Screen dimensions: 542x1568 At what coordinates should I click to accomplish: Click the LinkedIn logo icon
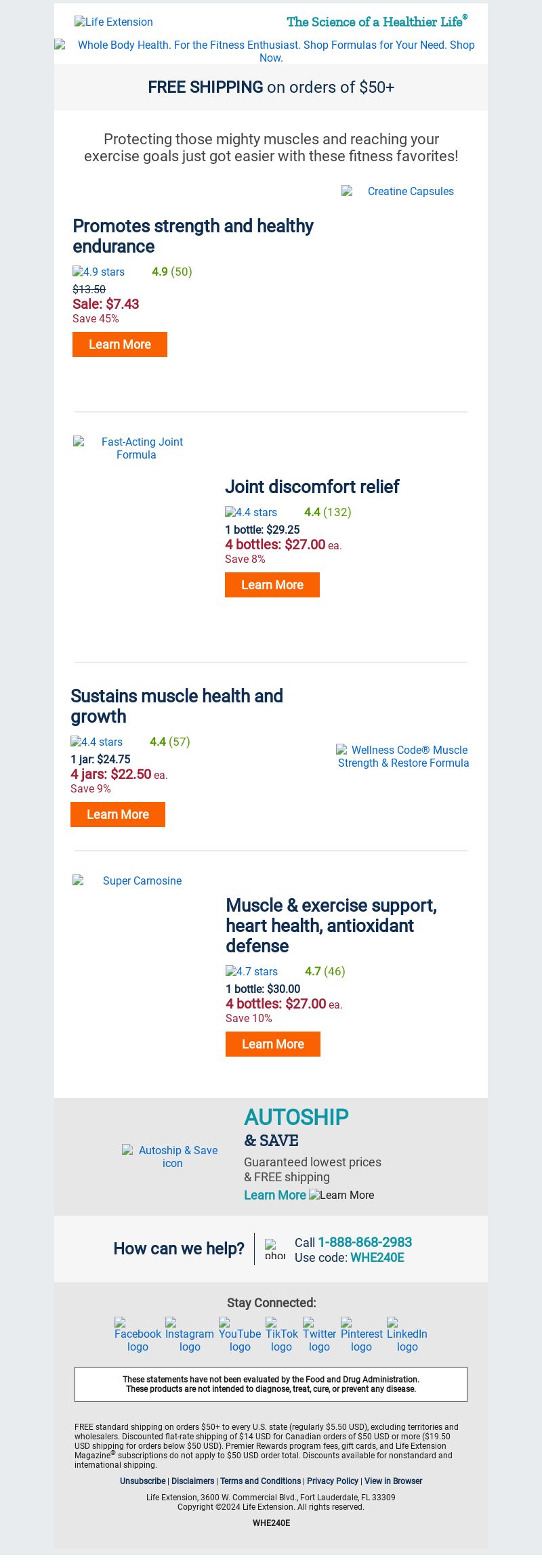click(407, 1335)
